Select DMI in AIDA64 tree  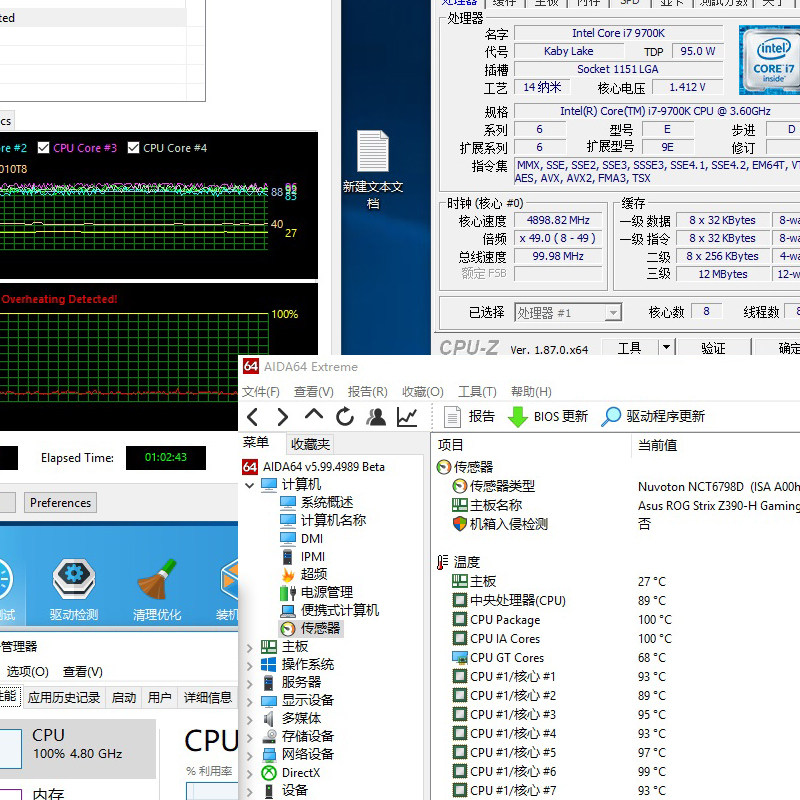coord(302,539)
